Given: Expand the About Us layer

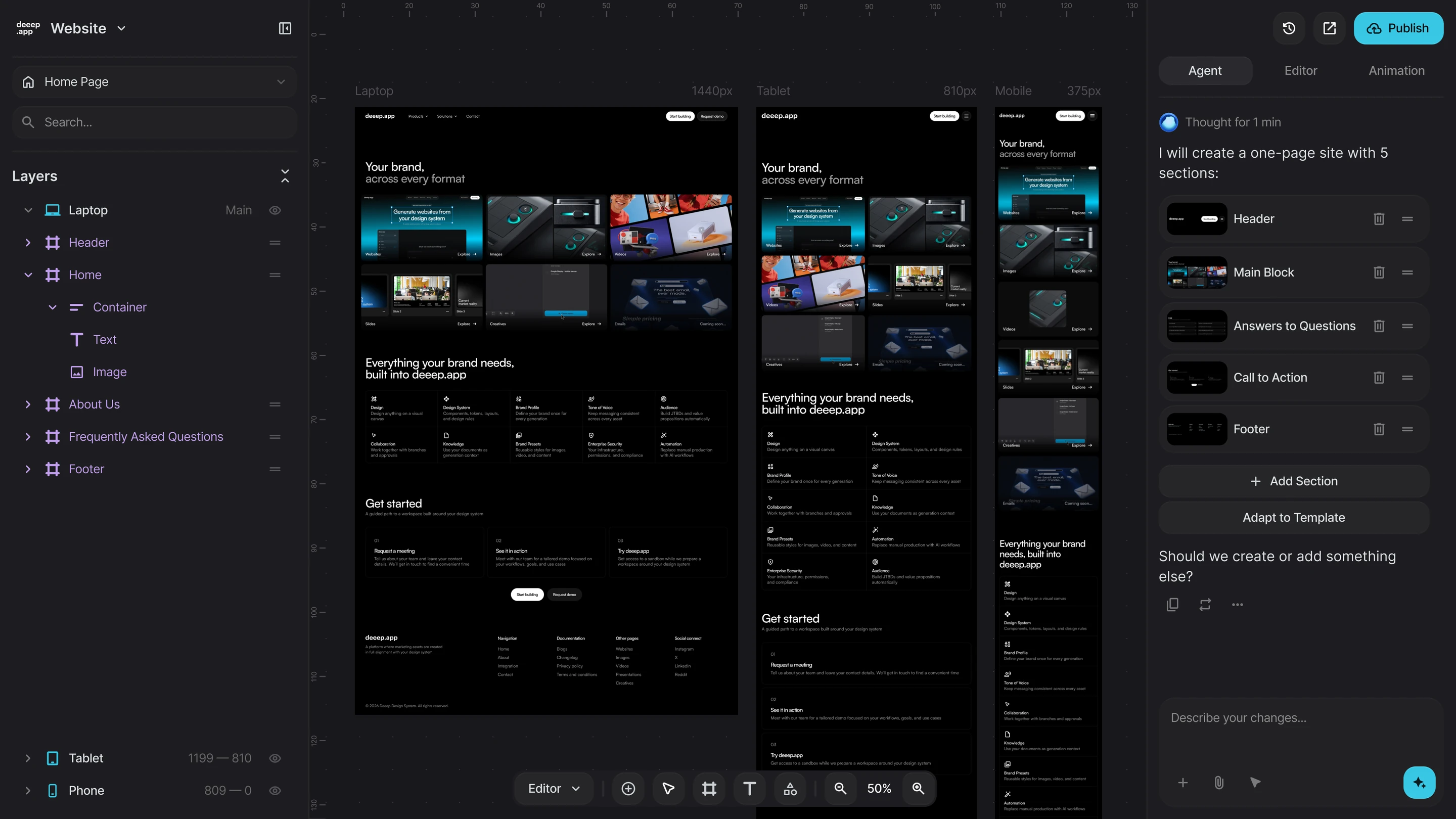Looking at the screenshot, I should point(28,404).
